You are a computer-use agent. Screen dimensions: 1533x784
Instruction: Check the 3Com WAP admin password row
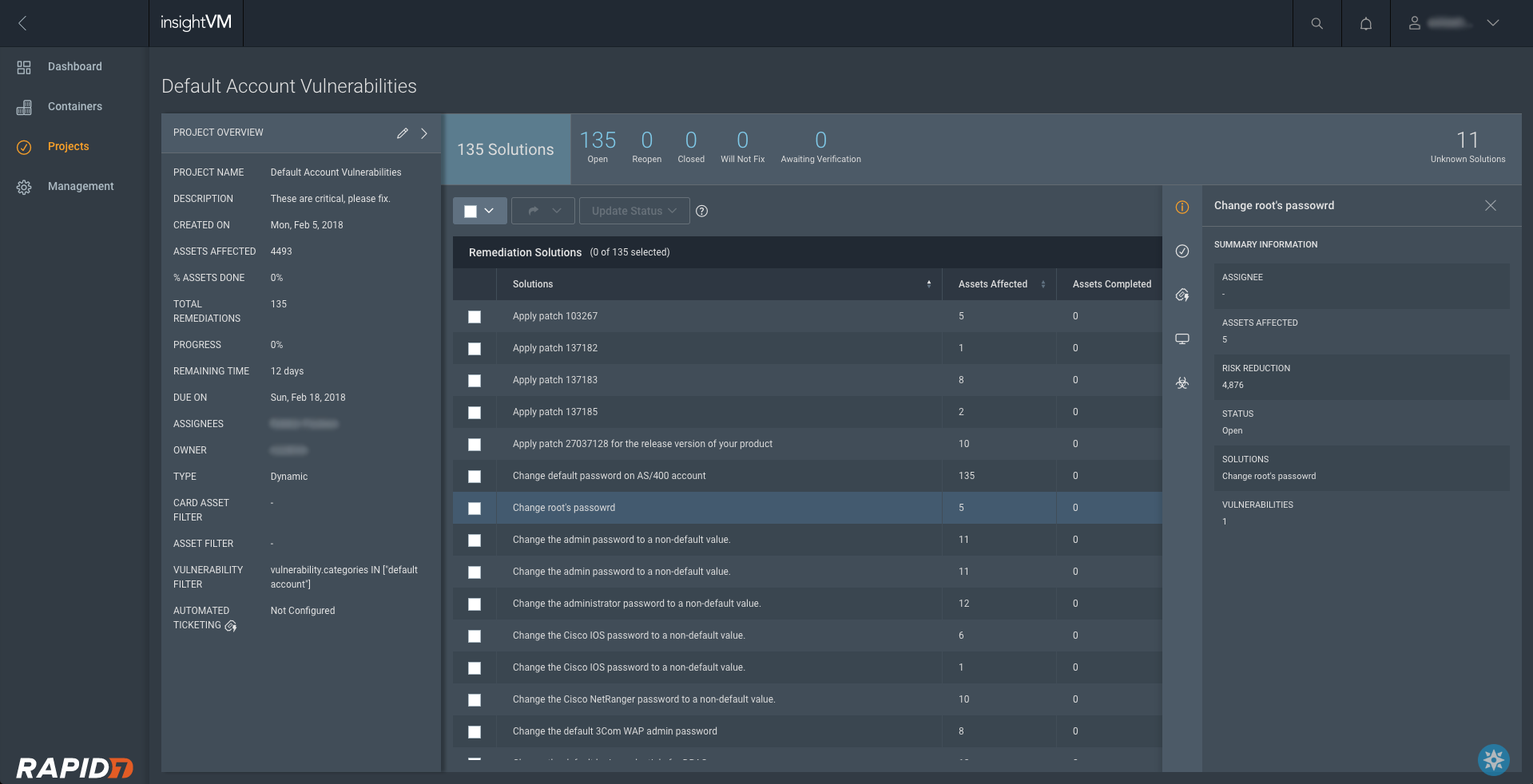[475, 732]
